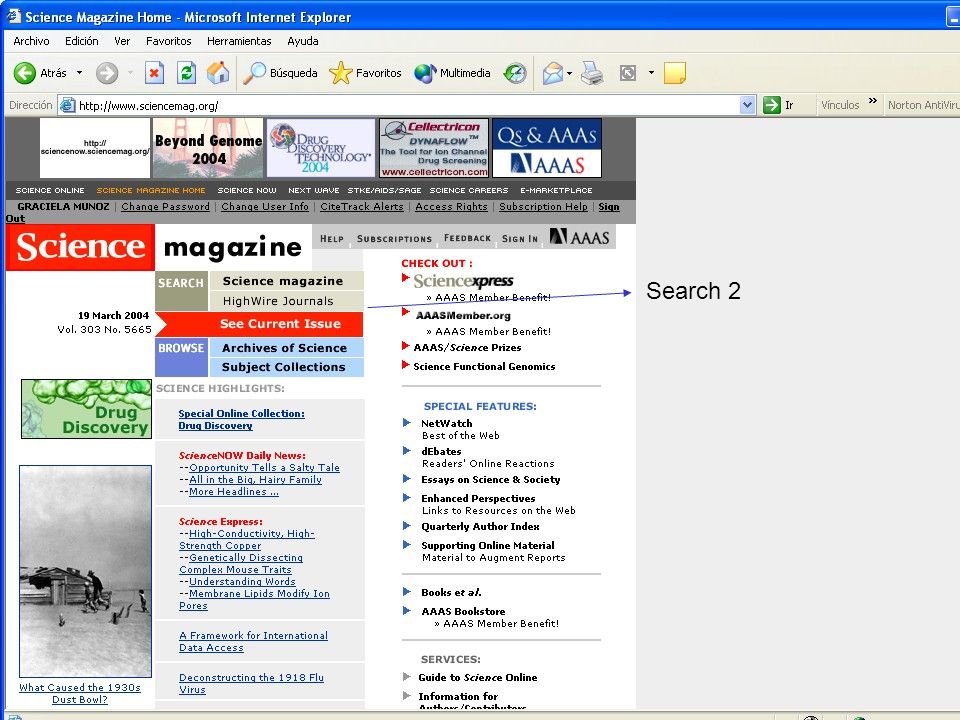Go to Next Wave nav tab
Screen dimensions: 960x720
[x=313, y=190]
